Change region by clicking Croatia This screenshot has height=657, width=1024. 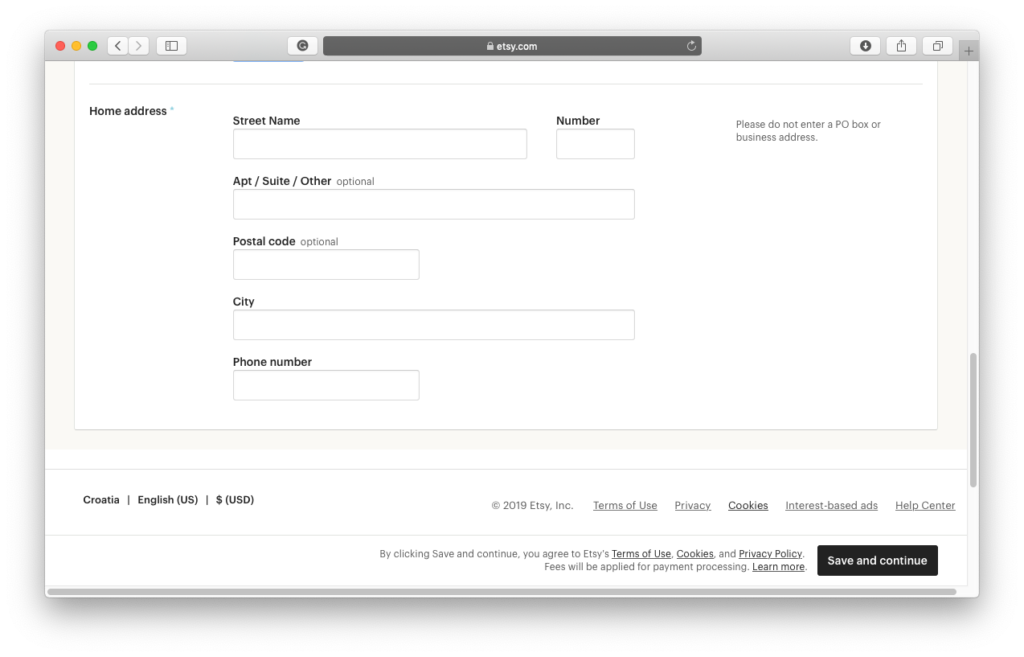(101, 500)
